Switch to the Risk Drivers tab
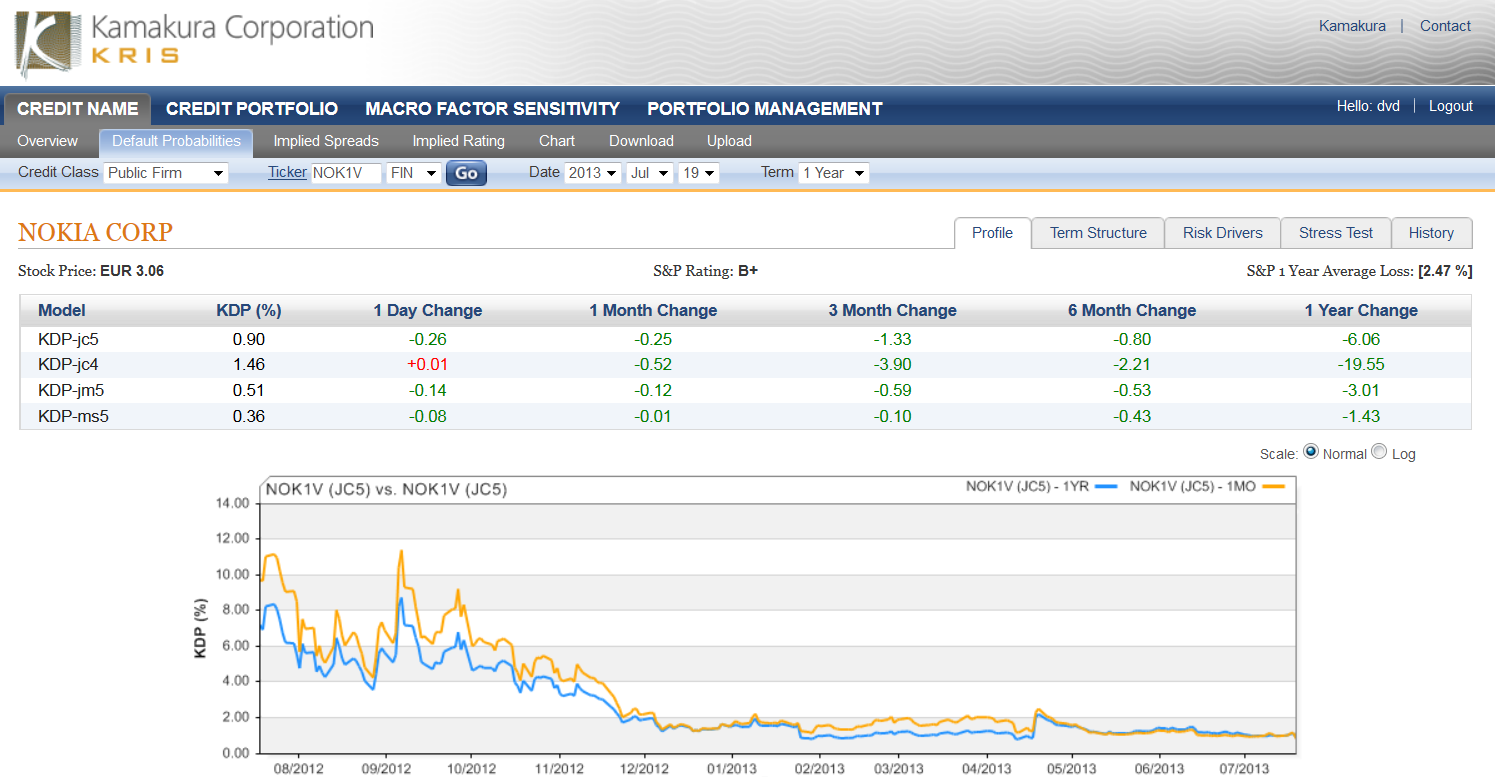 pos(1223,233)
